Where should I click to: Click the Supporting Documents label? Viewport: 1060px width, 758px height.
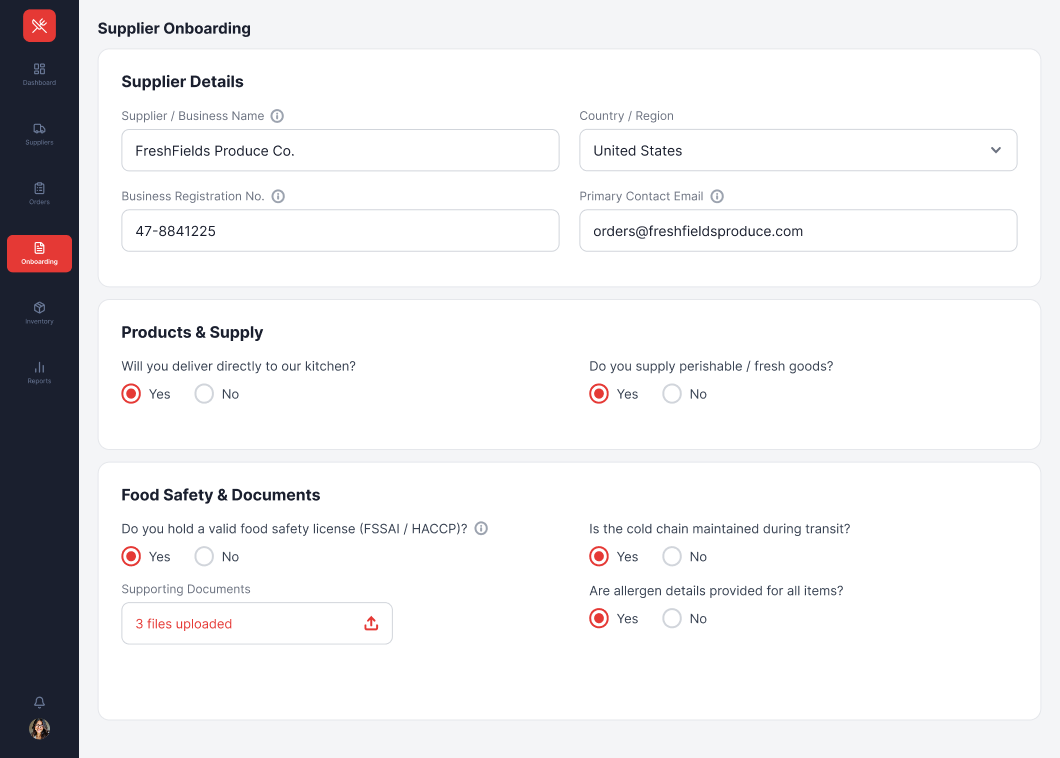pos(186,589)
